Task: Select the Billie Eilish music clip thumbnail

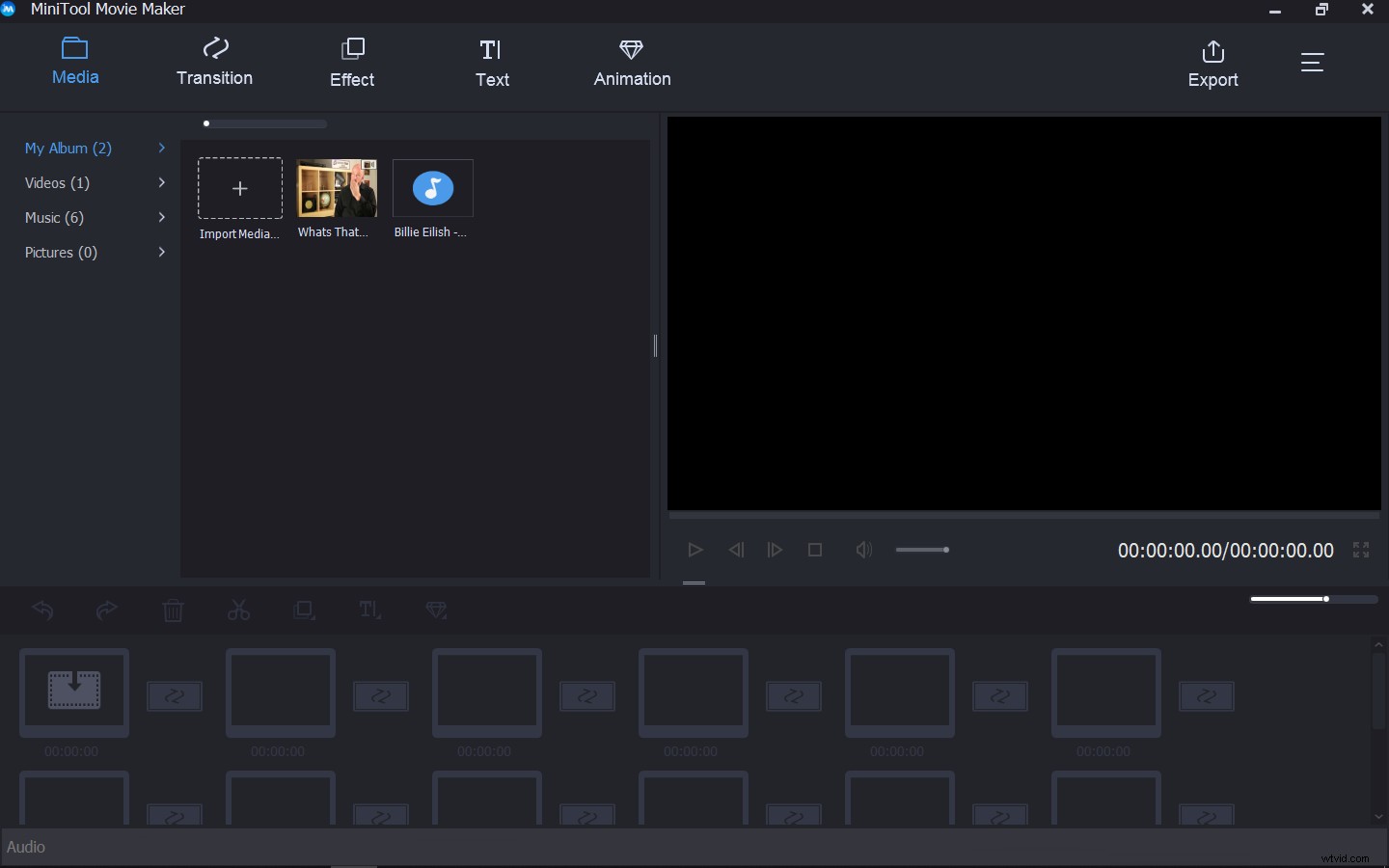Action: click(x=432, y=189)
